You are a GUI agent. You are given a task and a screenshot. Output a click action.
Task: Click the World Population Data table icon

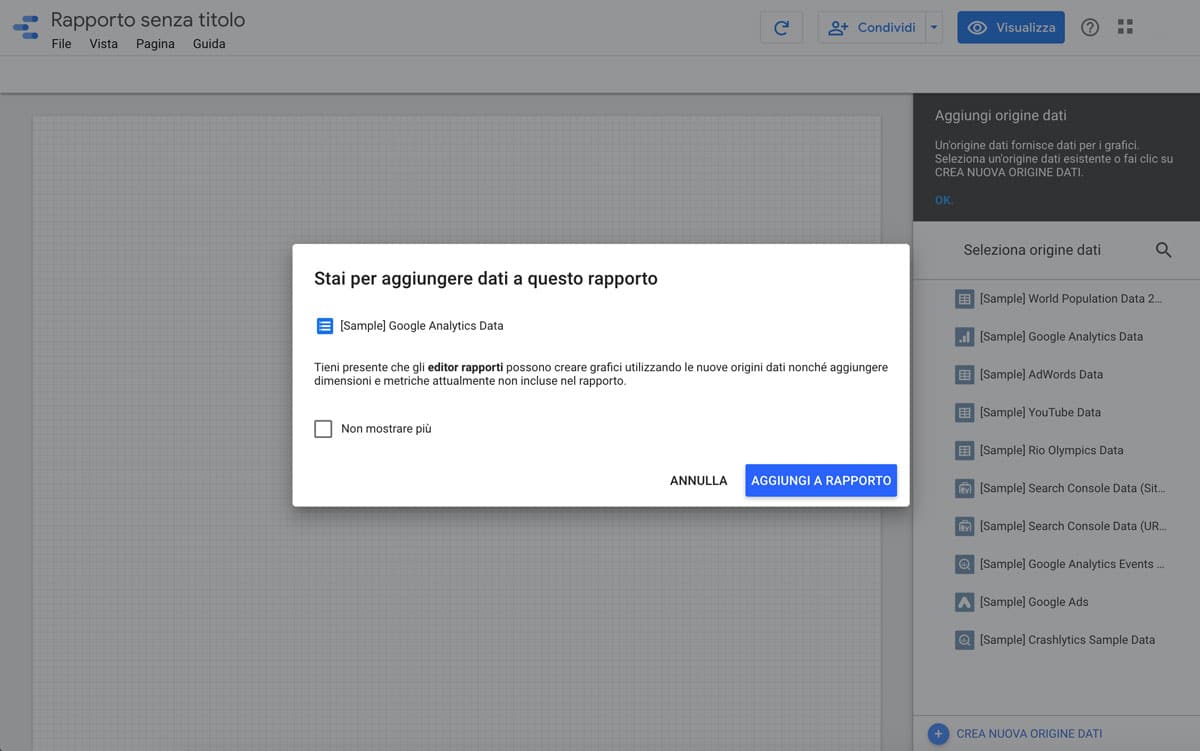point(964,299)
